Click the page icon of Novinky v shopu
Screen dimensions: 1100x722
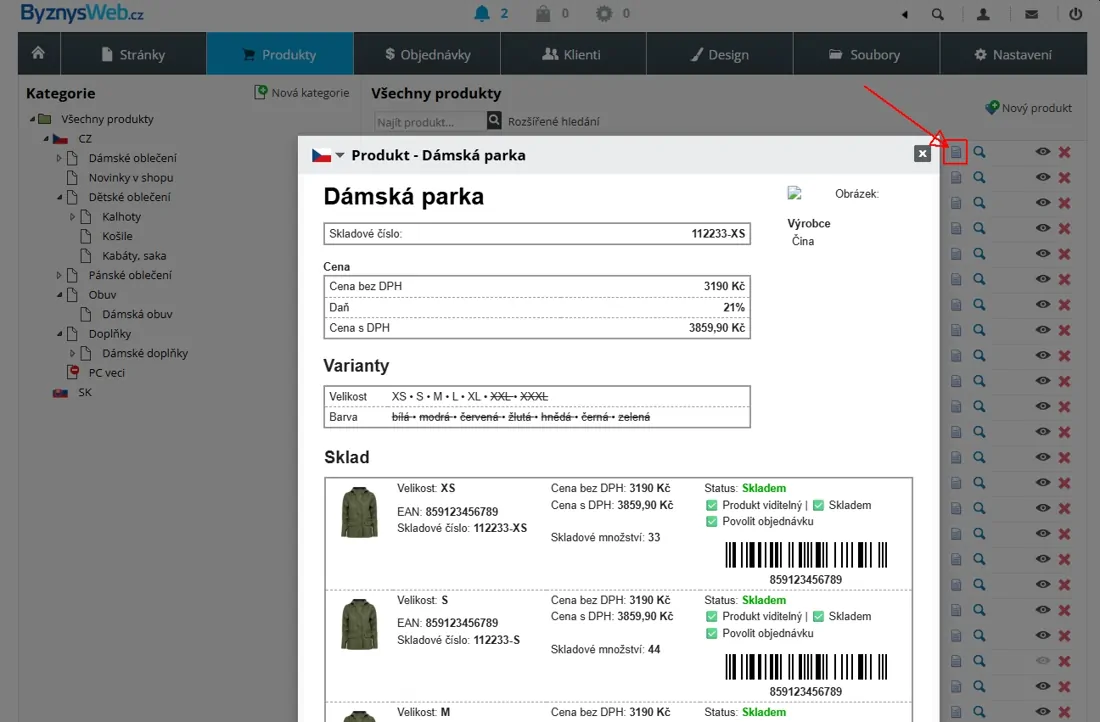tap(72, 178)
